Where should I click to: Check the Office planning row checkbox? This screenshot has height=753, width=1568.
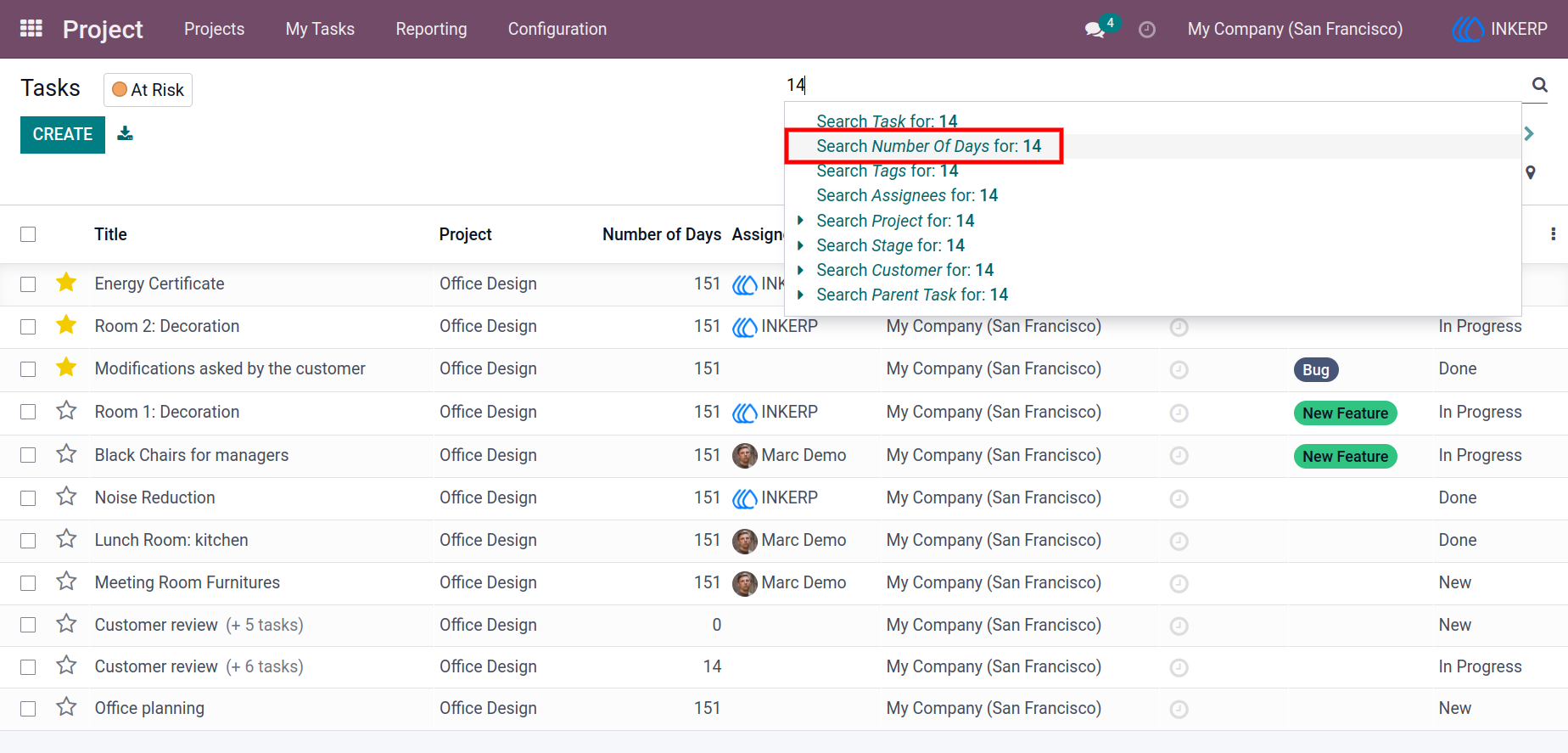pyautogui.click(x=28, y=709)
